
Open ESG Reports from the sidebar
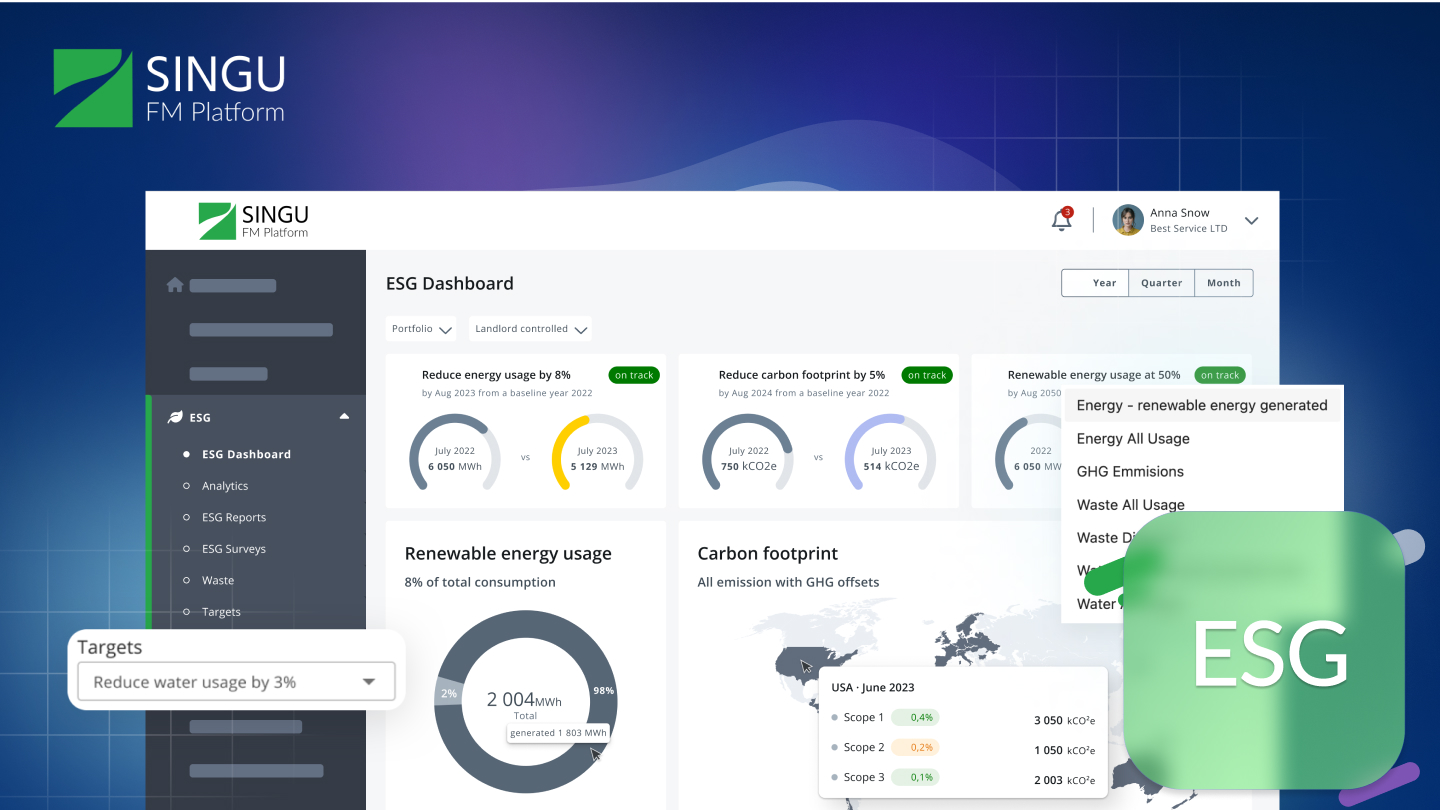coord(234,517)
